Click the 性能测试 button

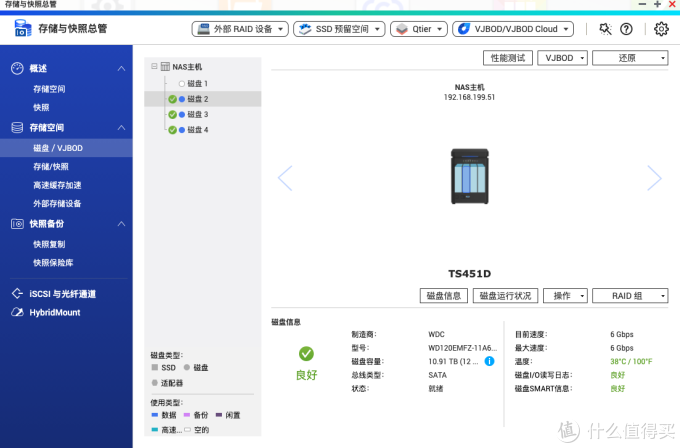[508, 58]
